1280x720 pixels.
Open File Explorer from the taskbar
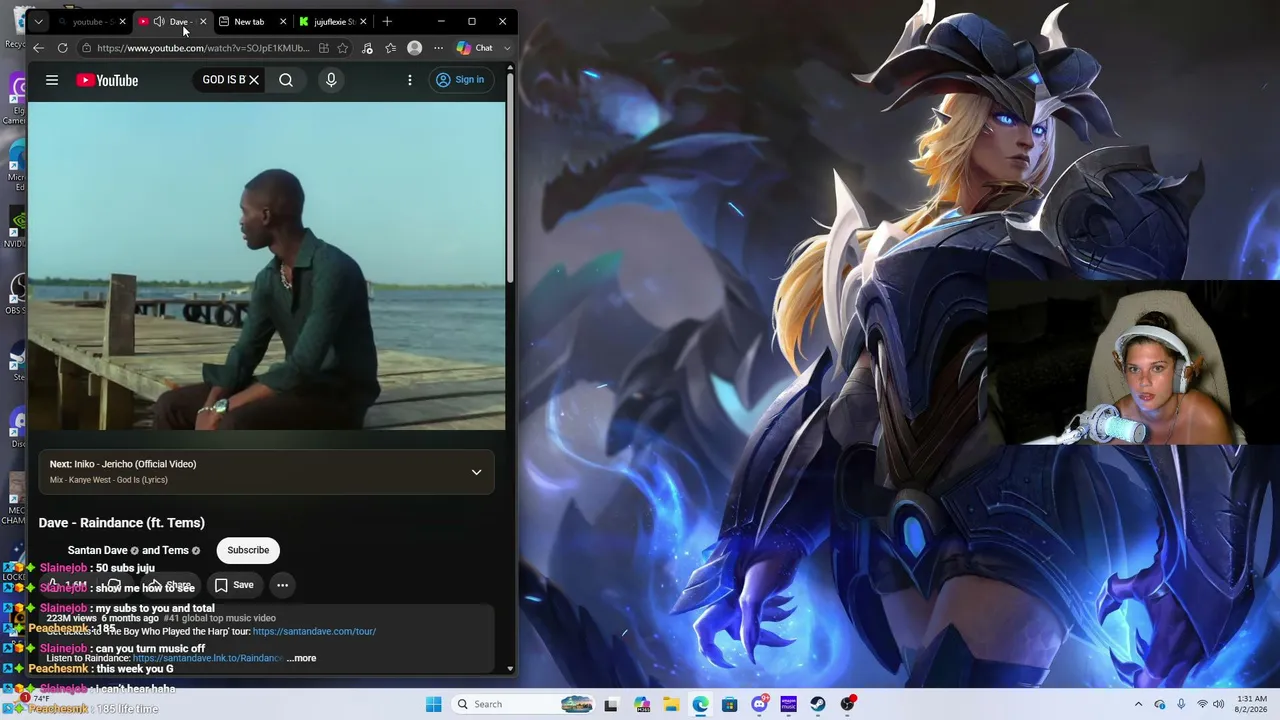click(671, 704)
